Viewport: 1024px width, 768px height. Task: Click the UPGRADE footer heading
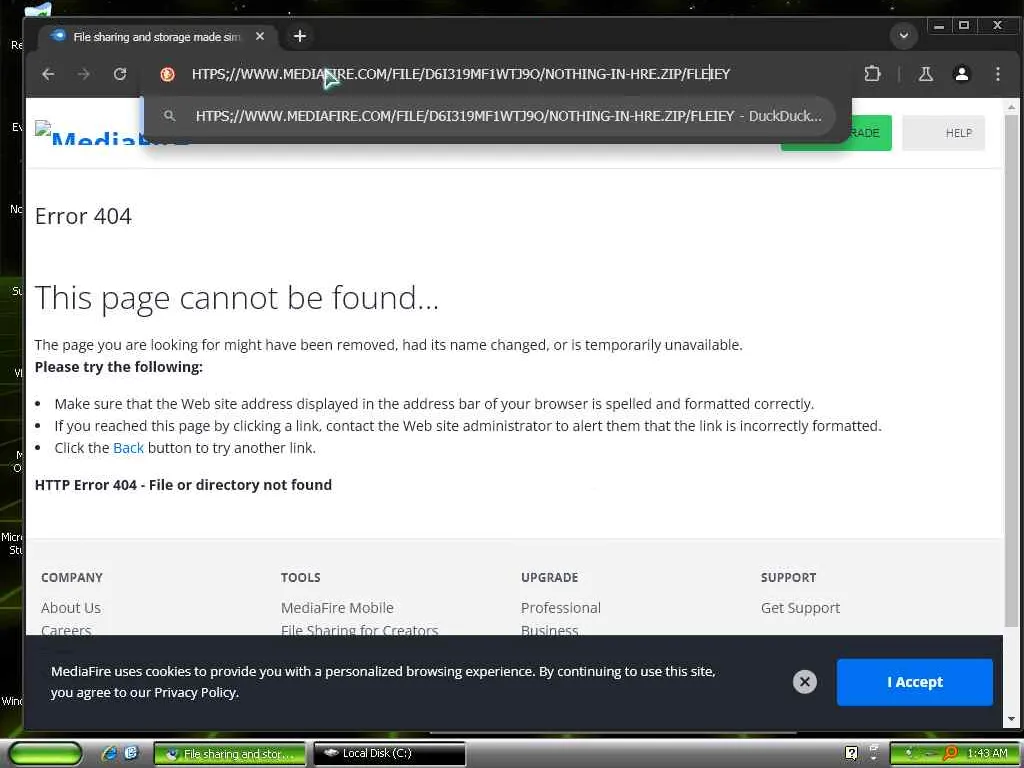click(549, 577)
